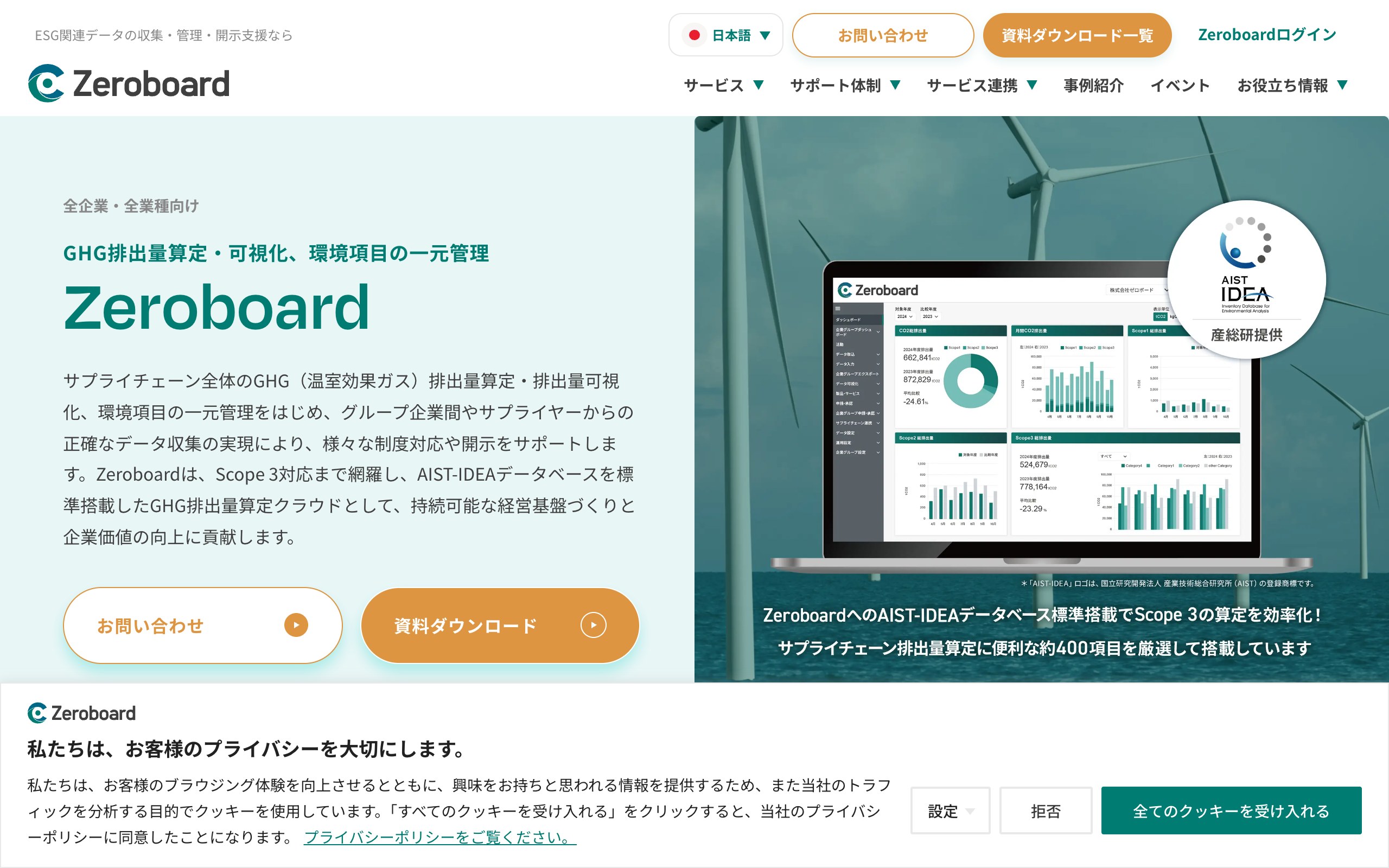Open the イベント menu item
This screenshot has width=1389, height=868.
(x=1180, y=86)
